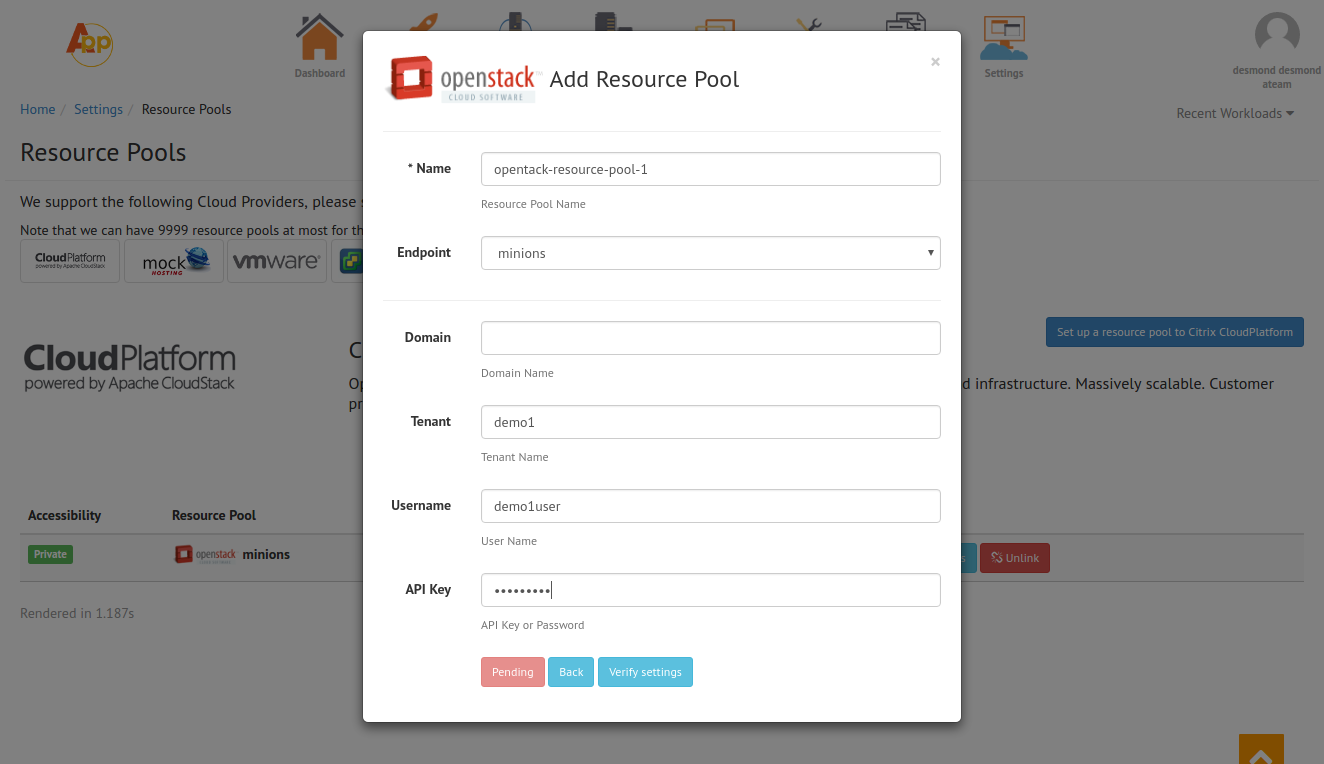Click the App logo in header
1324x764 pixels.
[90, 43]
